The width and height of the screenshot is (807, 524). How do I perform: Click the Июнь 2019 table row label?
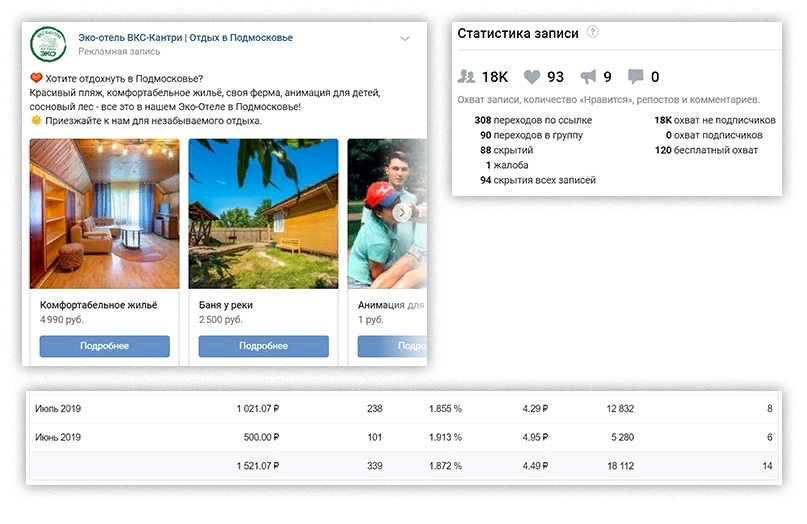pyautogui.click(x=58, y=438)
